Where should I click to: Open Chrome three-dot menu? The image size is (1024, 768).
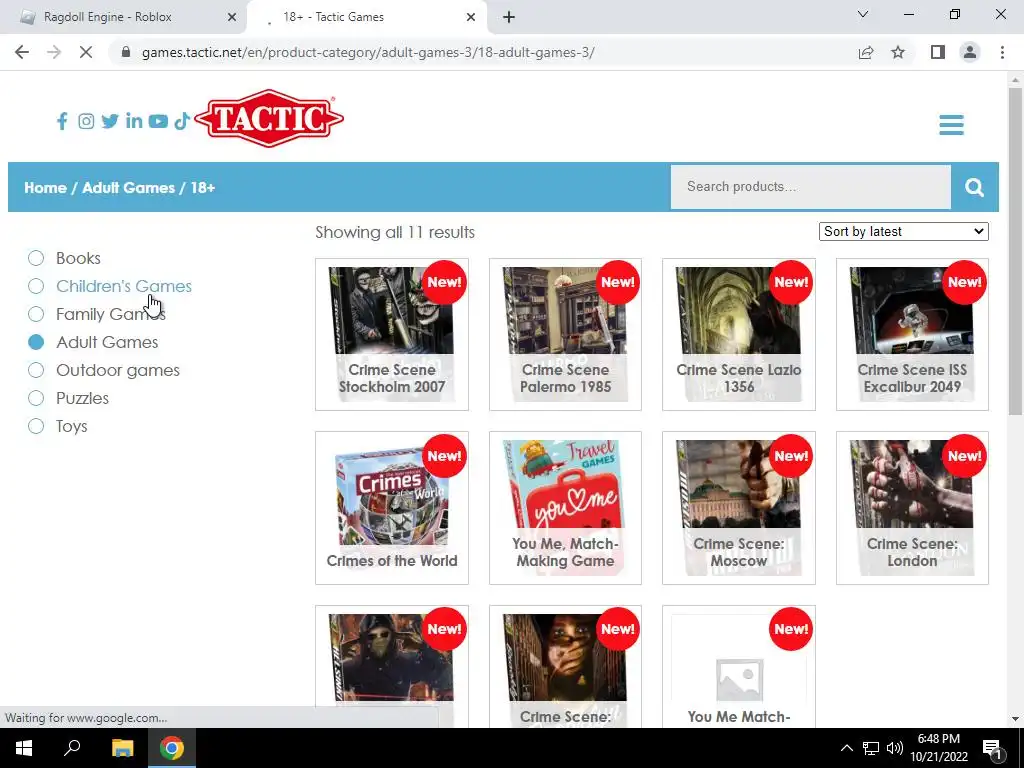point(1002,52)
